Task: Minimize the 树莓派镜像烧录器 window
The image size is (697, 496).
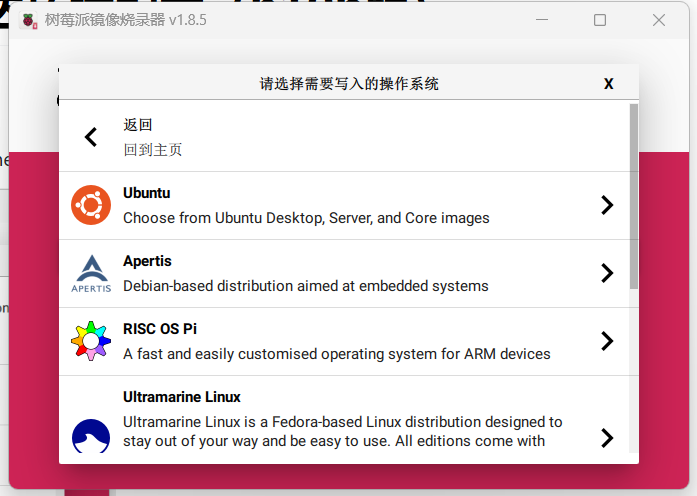Action: click(x=542, y=20)
